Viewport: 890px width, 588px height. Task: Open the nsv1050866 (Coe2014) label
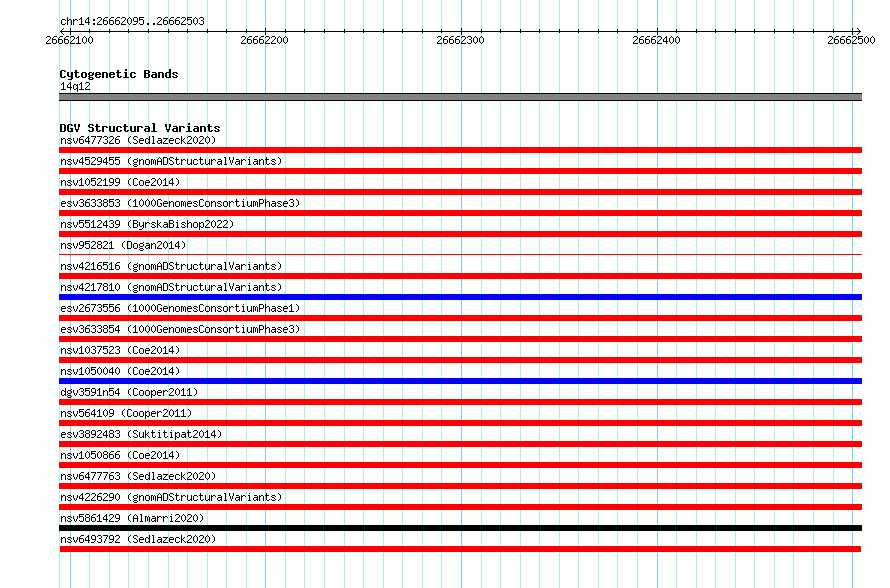click(120, 455)
